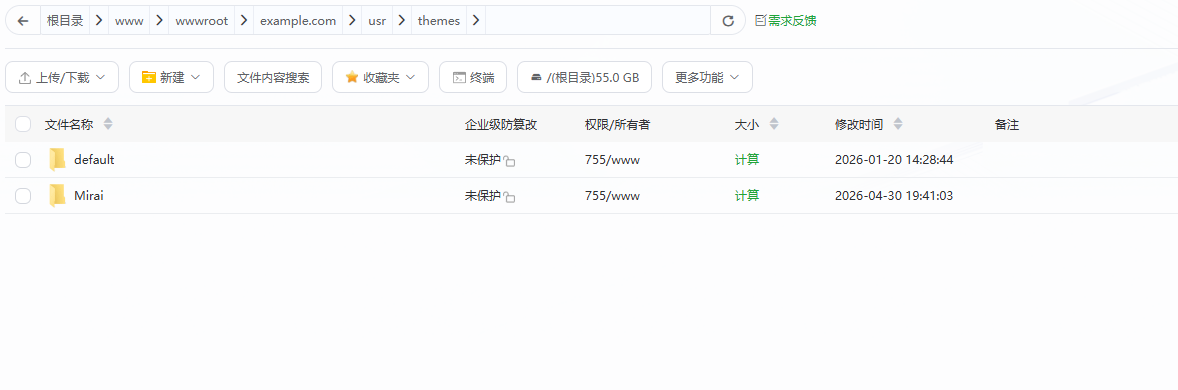Viewport: 1178px width, 390px height.
Task: Sort by 大小 column arrows
Action: point(774,124)
